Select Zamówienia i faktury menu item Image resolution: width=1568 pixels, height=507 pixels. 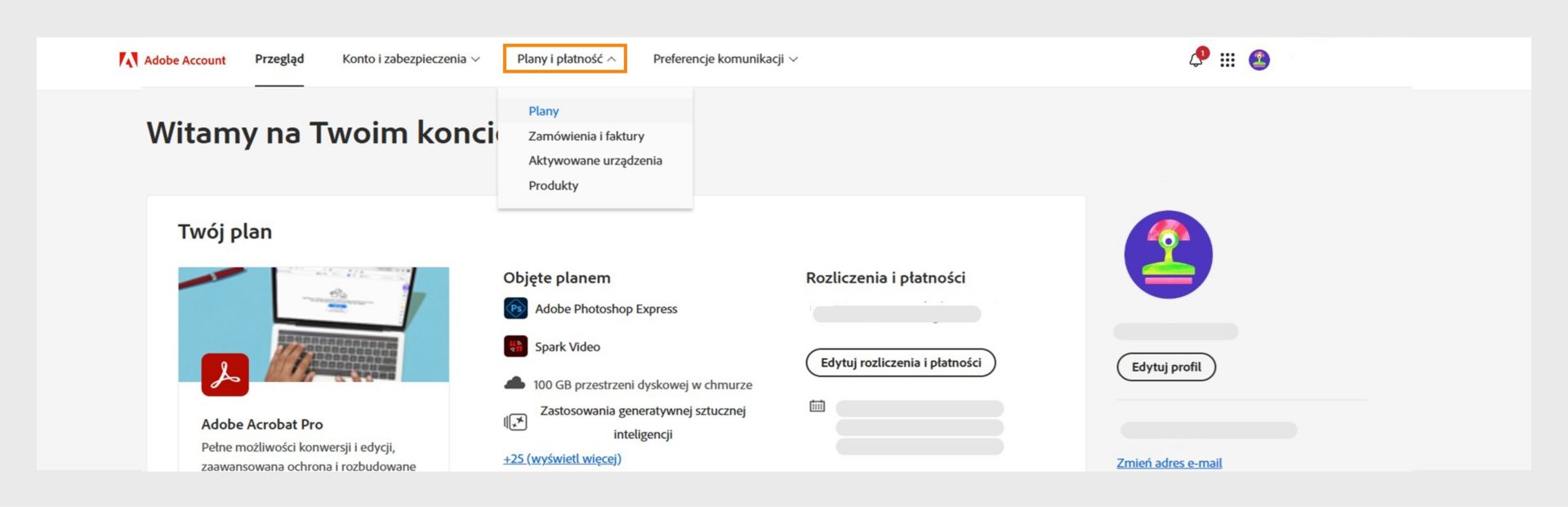(586, 136)
